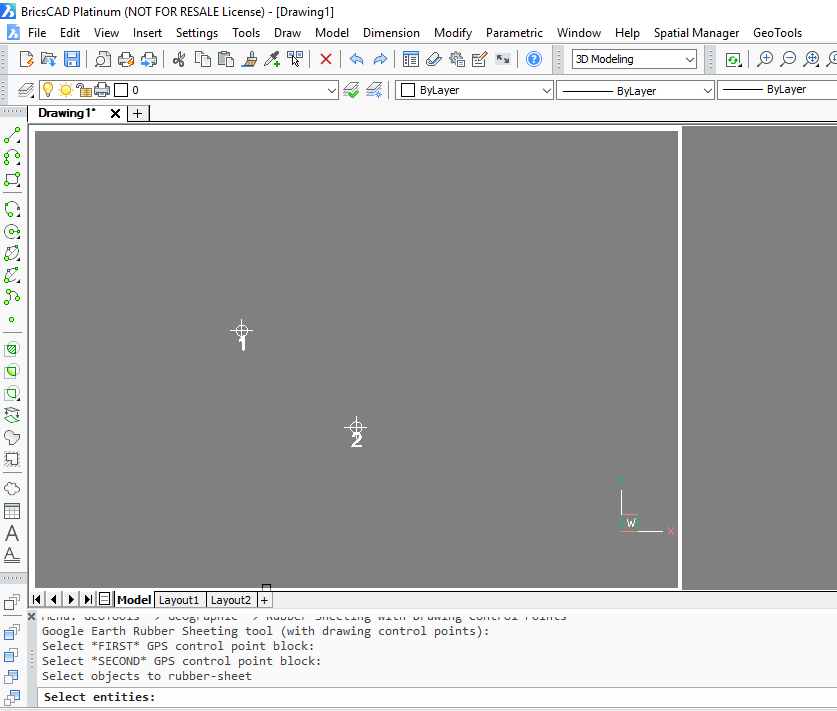Open the ByLayer color dropdown swatch
This screenshot has height=711, width=837.
[x=475, y=90]
